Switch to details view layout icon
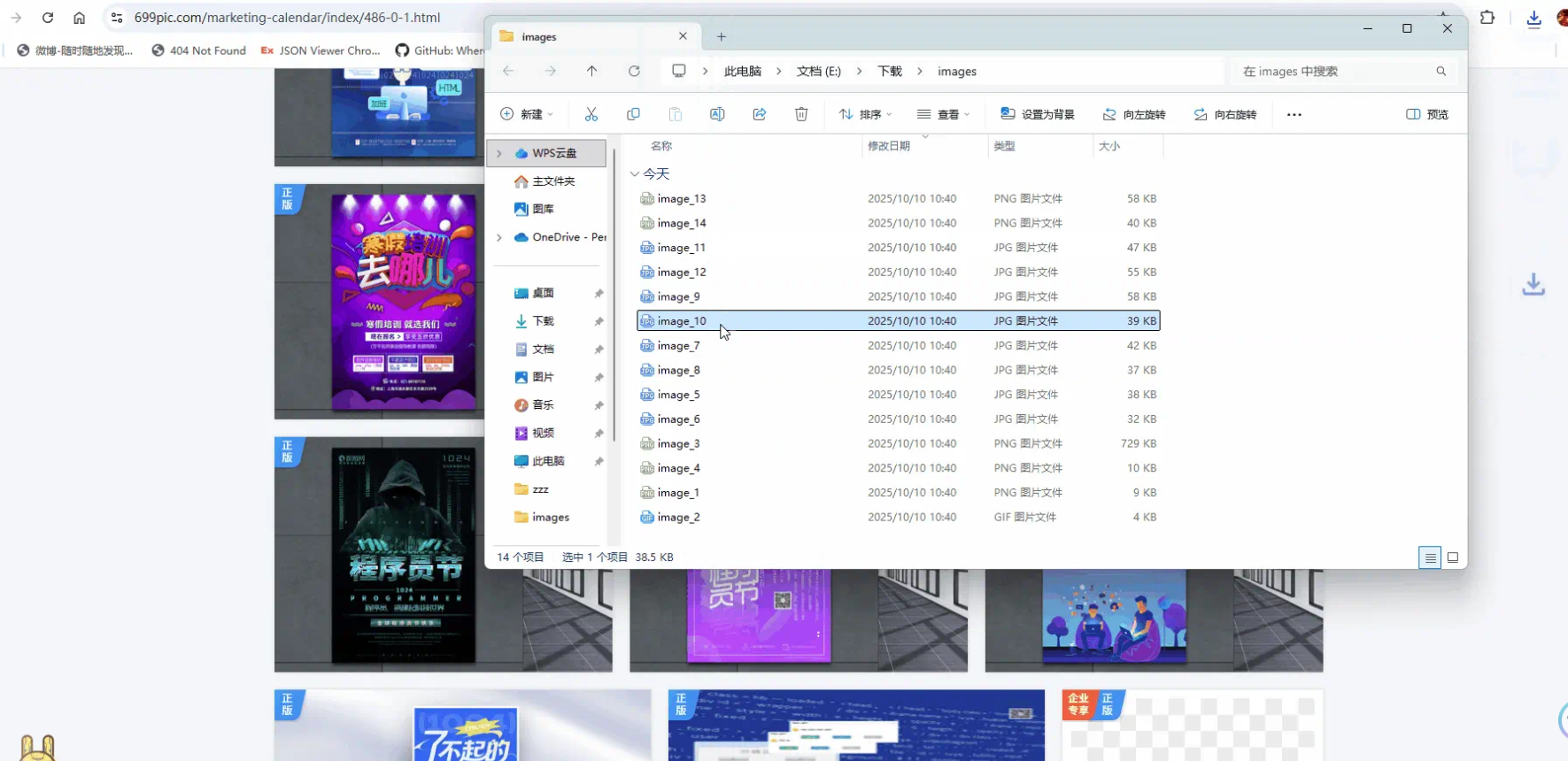This screenshot has height=761, width=1568. pos(1430,557)
